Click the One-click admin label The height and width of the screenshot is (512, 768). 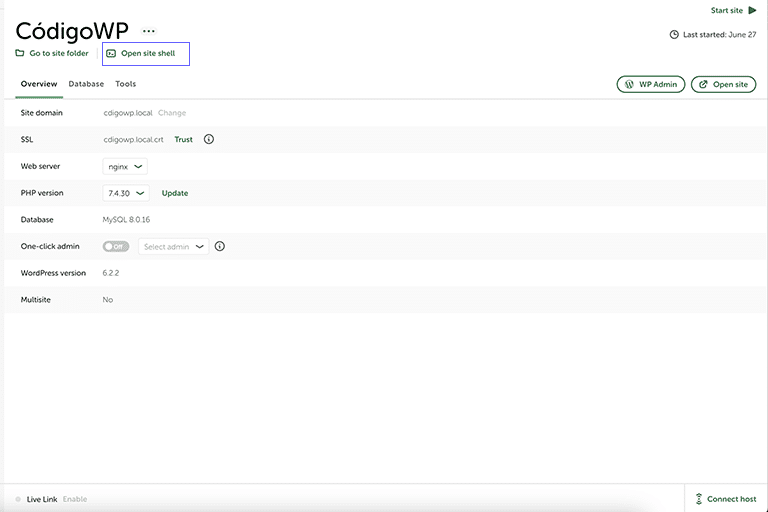point(50,246)
